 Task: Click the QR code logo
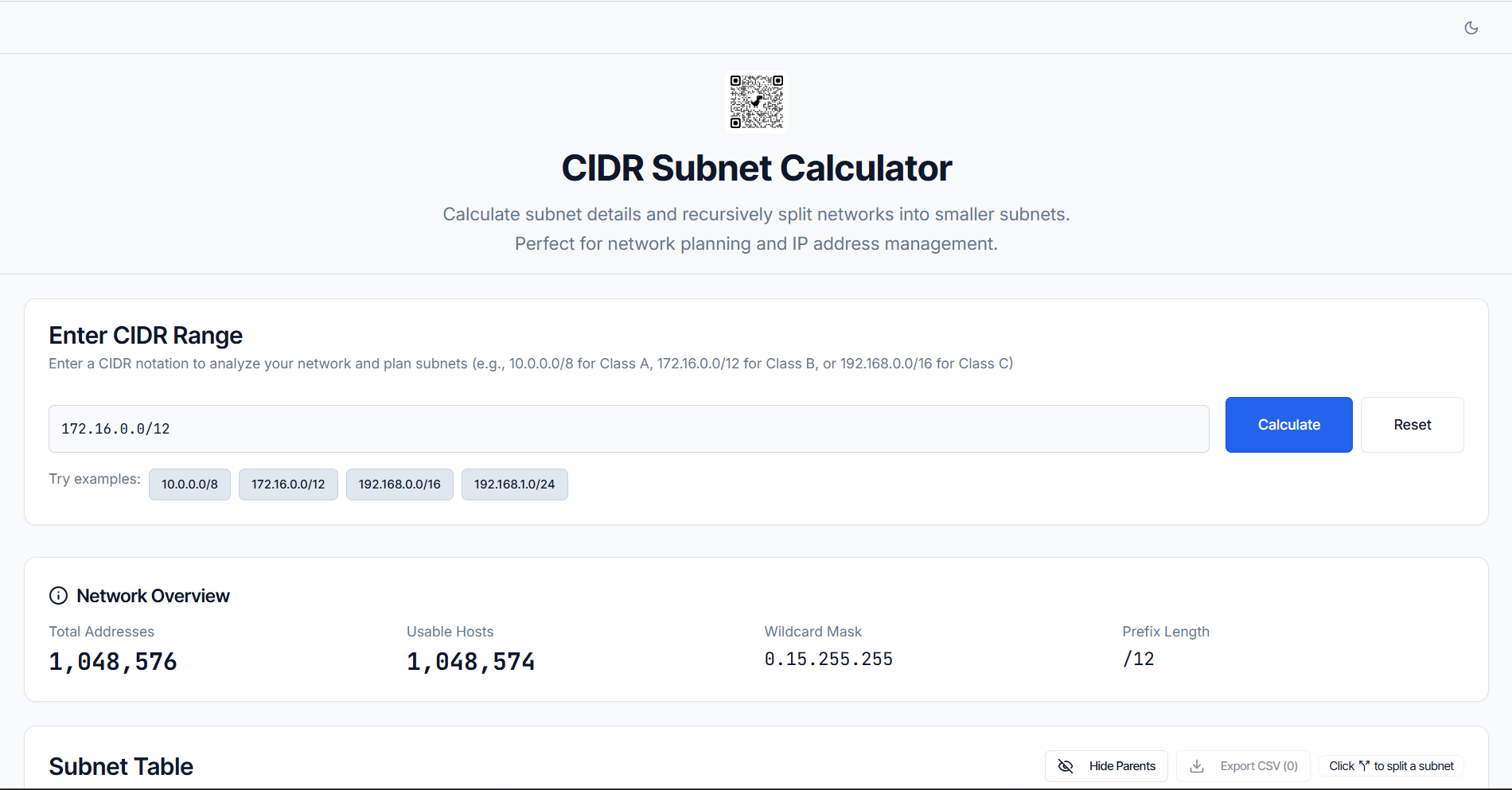(757, 102)
